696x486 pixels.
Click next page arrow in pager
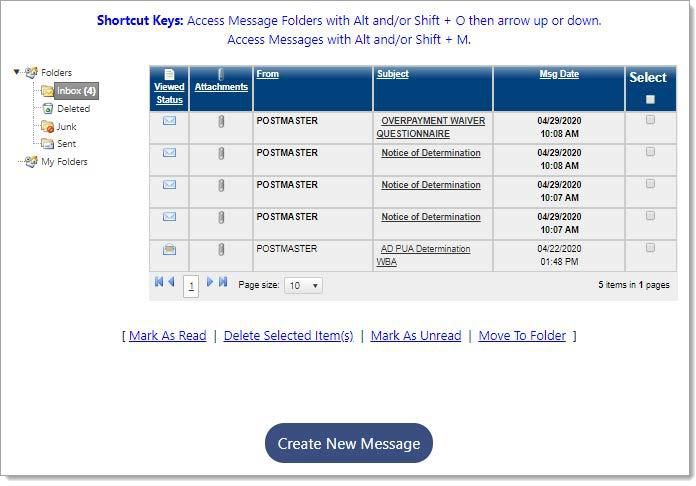[210, 283]
